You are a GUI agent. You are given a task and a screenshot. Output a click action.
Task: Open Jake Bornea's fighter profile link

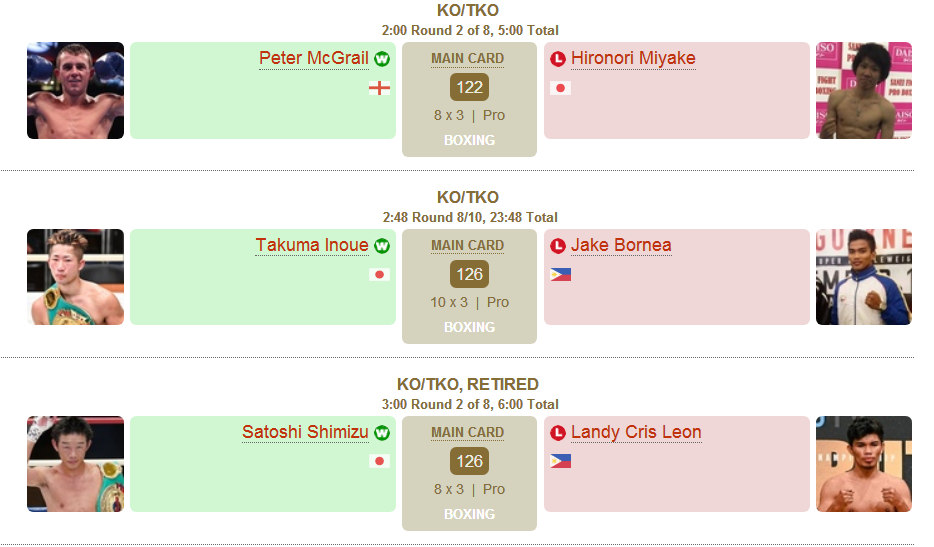621,245
